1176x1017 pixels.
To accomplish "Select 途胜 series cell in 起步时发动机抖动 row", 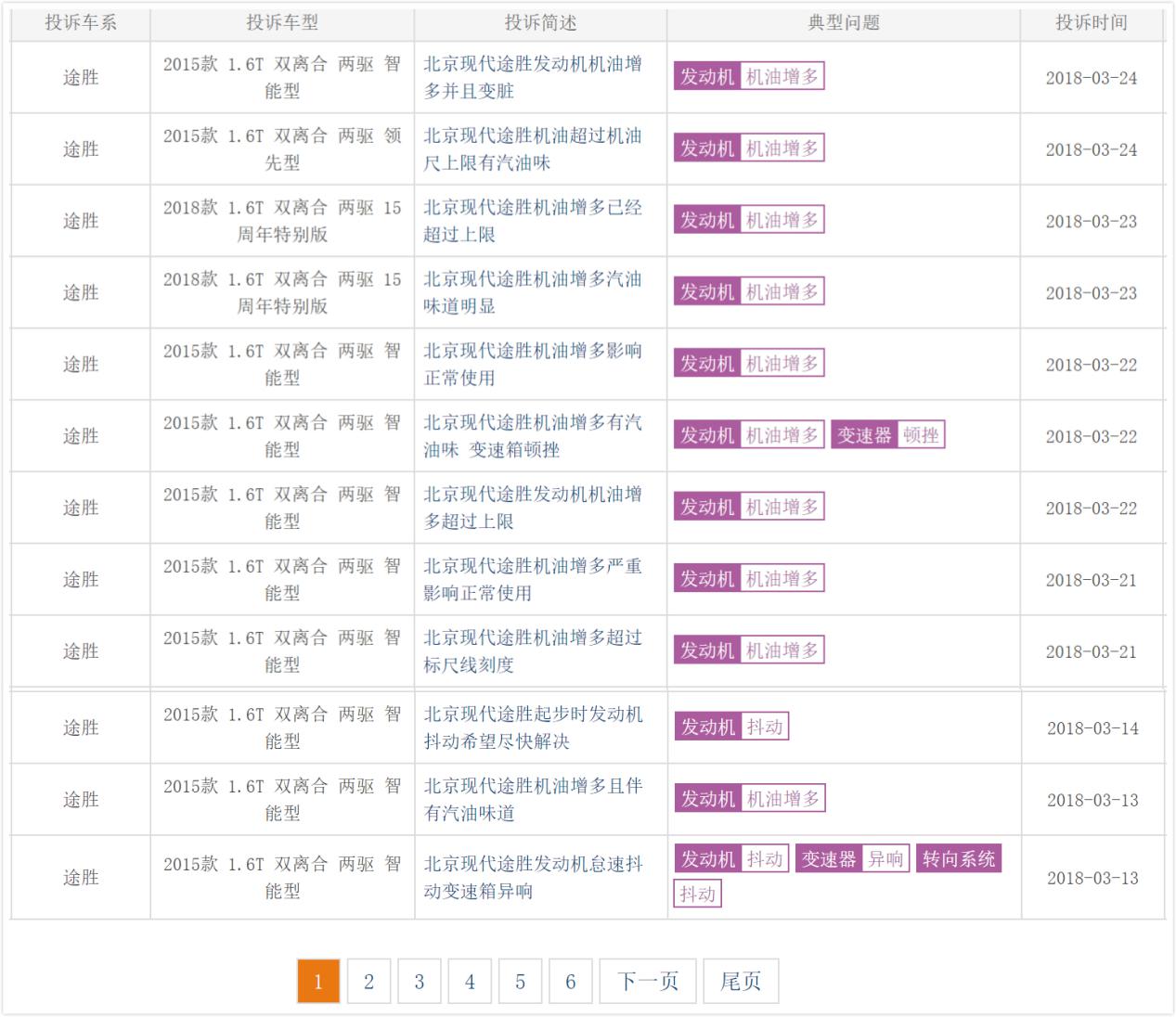I will (x=81, y=727).
